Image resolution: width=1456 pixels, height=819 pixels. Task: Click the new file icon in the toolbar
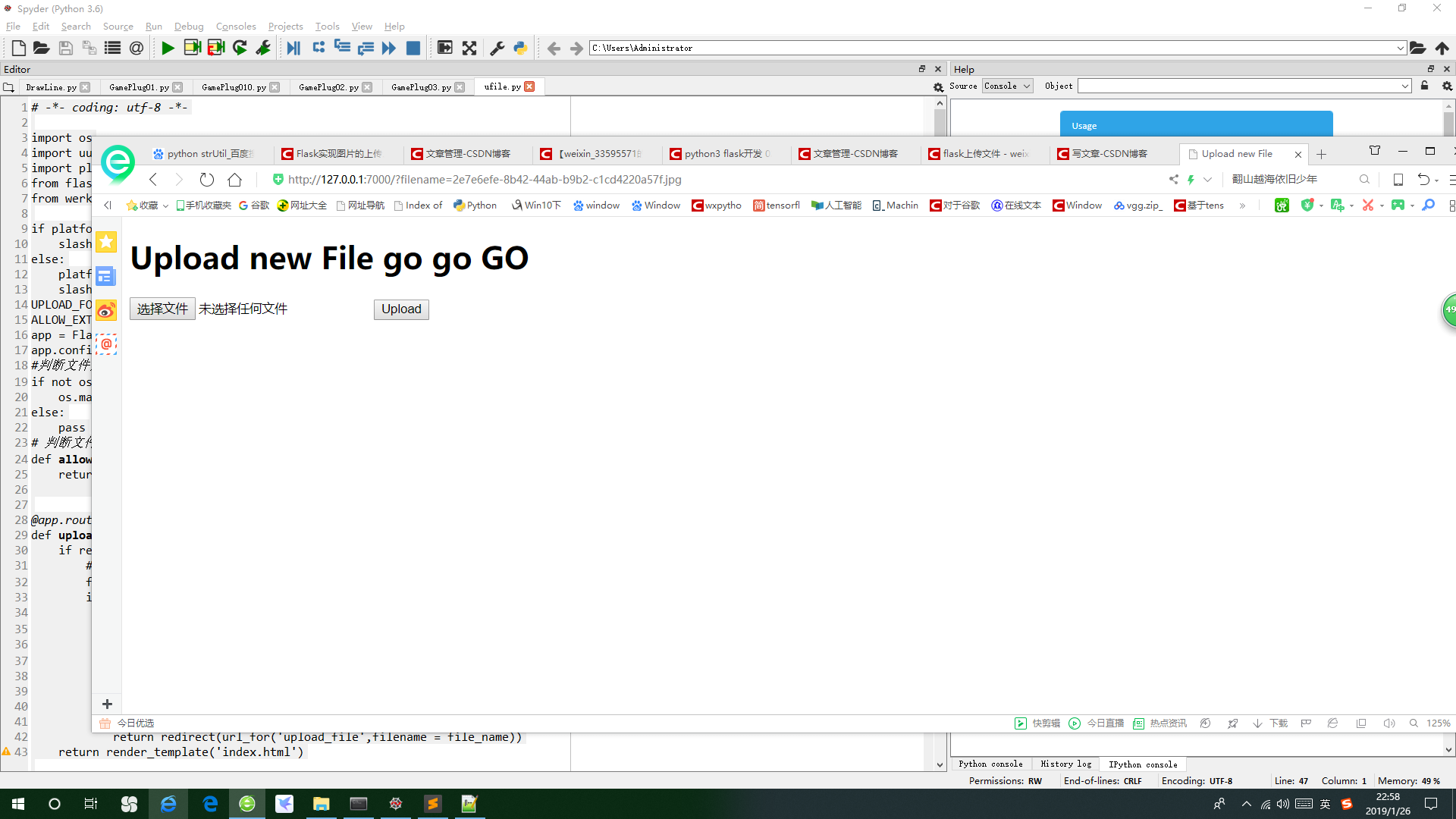coord(19,48)
